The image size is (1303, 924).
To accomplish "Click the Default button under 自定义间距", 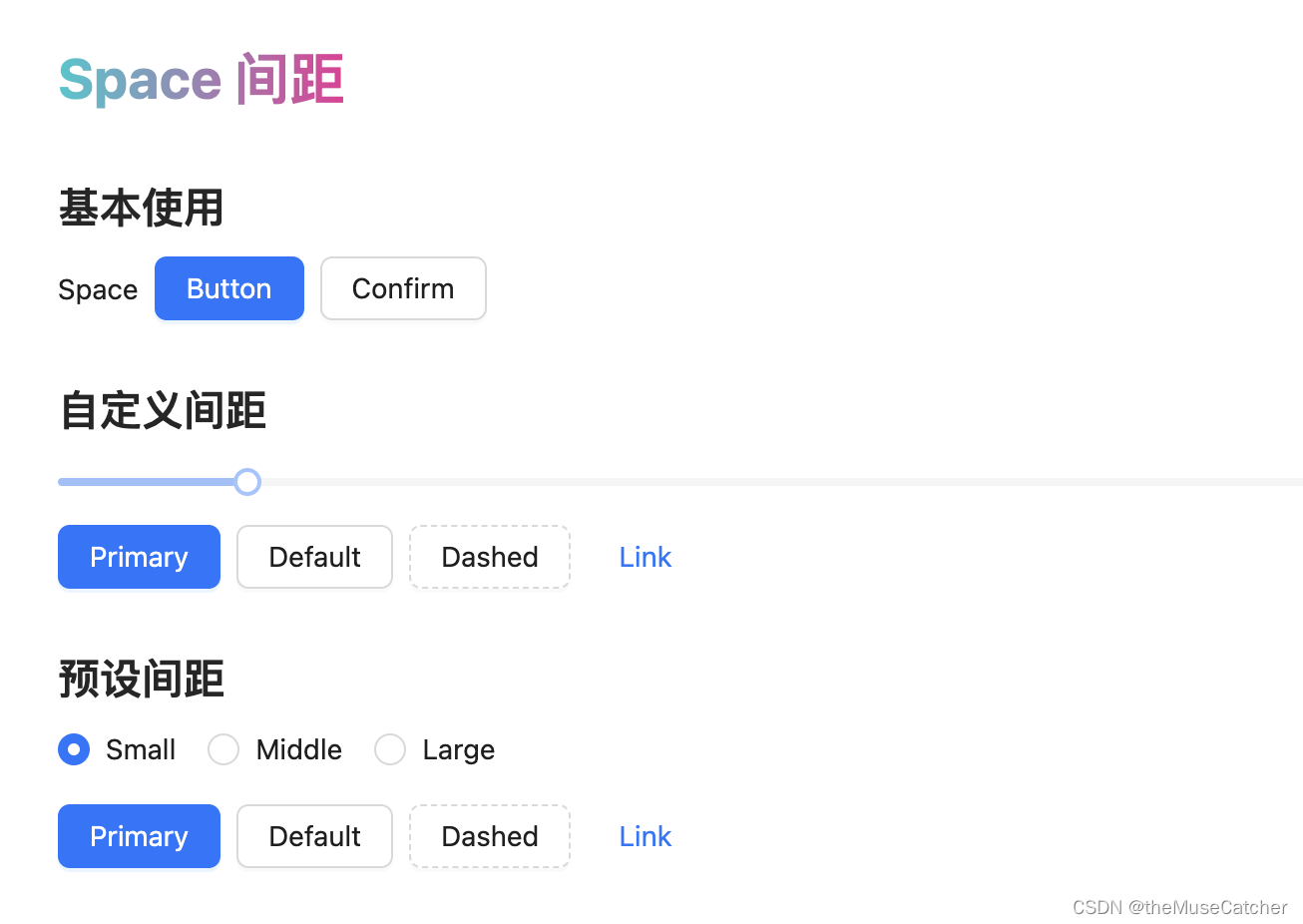I will (x=314, y=557).
